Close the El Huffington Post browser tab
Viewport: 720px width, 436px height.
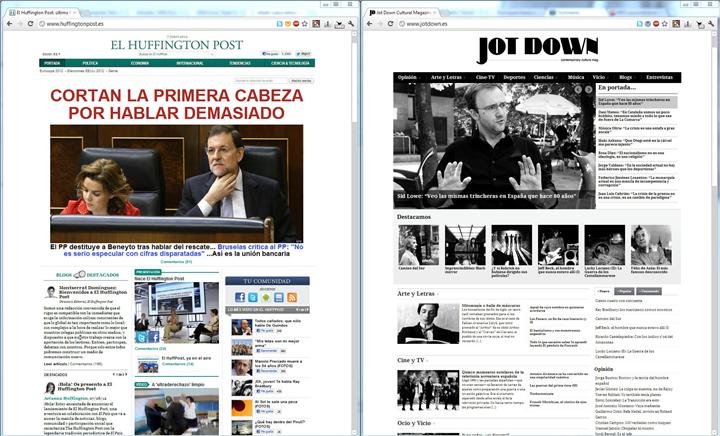[74, 12]
